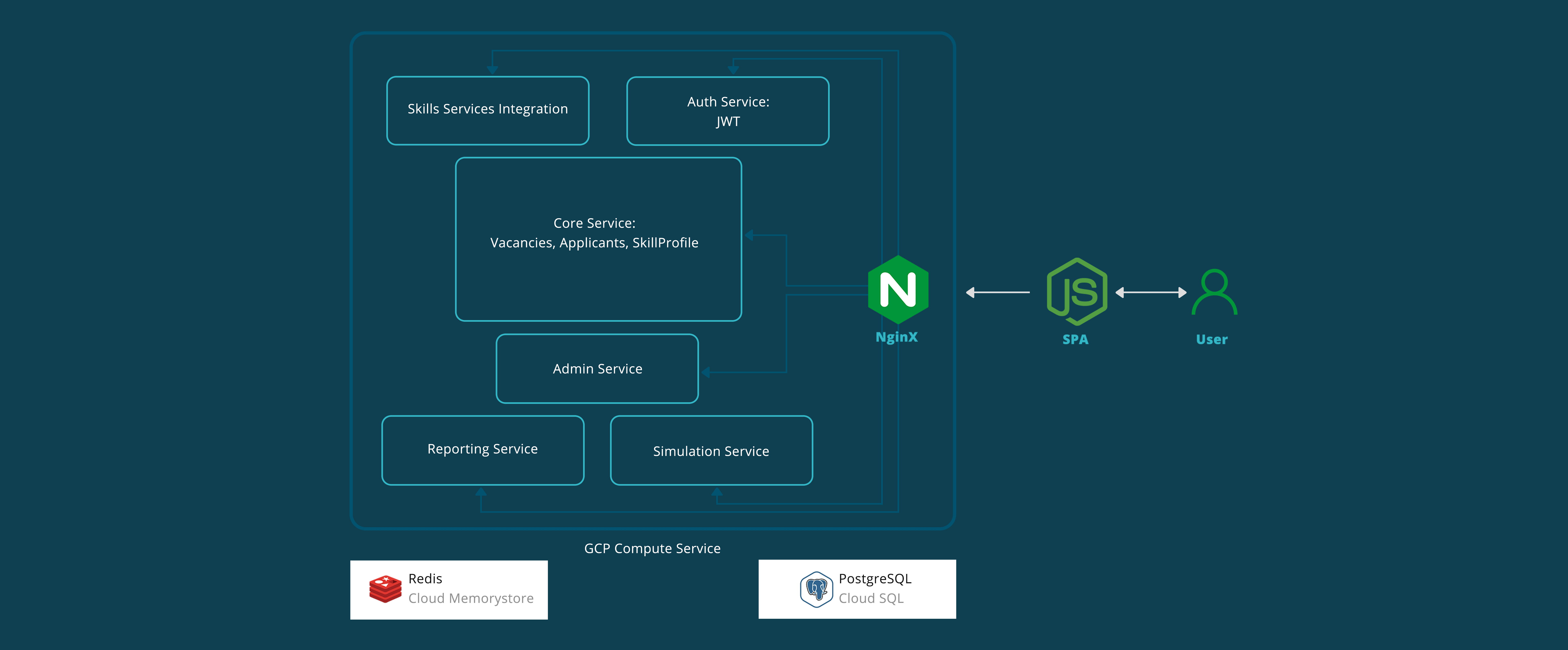Select the green User person icon
Viewport: 1568px width, 650px height.
click(x=1214, y=292)
